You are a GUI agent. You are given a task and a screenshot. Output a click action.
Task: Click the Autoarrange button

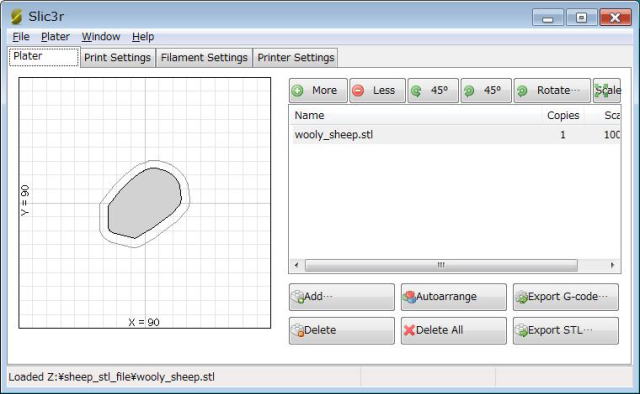pyautogui.click(x=453, y=297)
